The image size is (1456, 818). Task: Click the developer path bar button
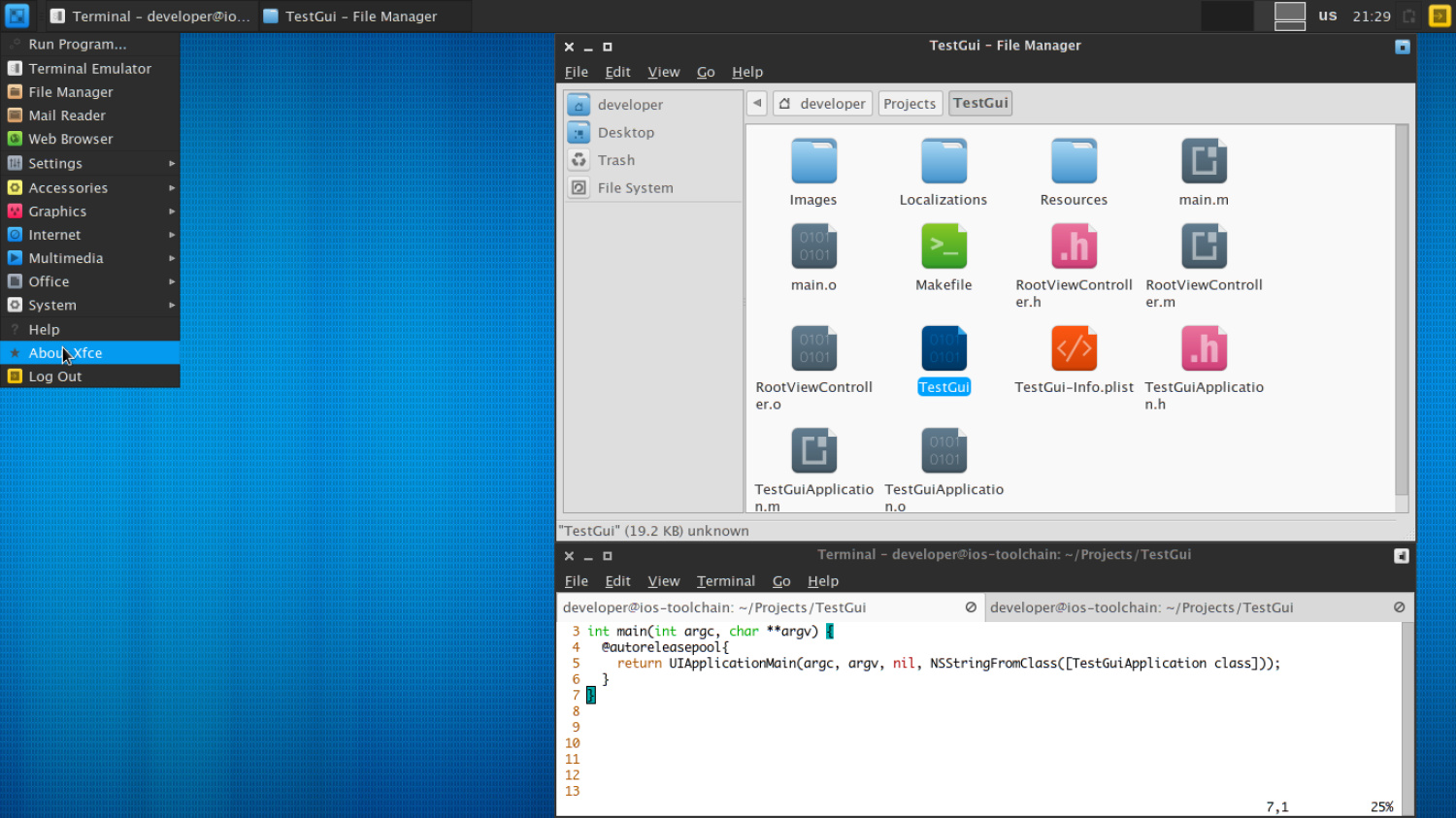point(823,103)
